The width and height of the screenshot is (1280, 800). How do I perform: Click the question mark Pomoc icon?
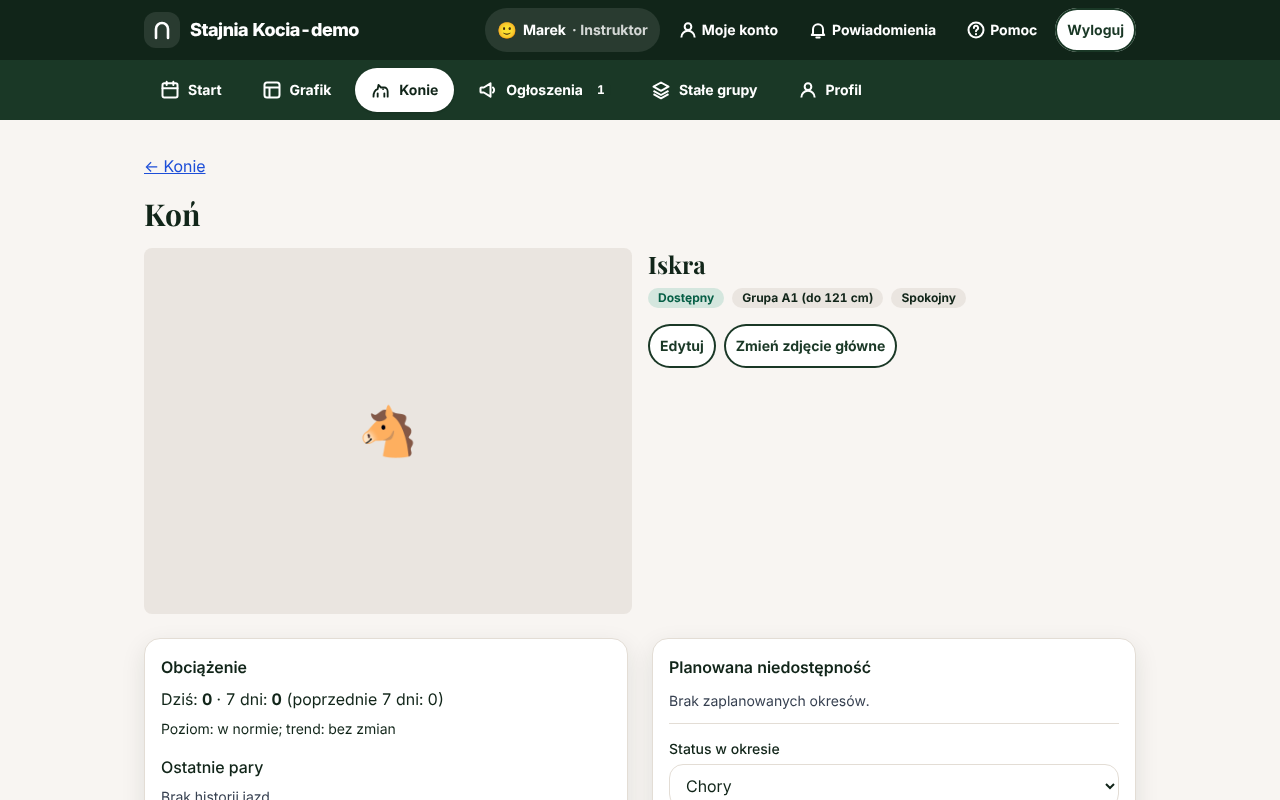976,30
